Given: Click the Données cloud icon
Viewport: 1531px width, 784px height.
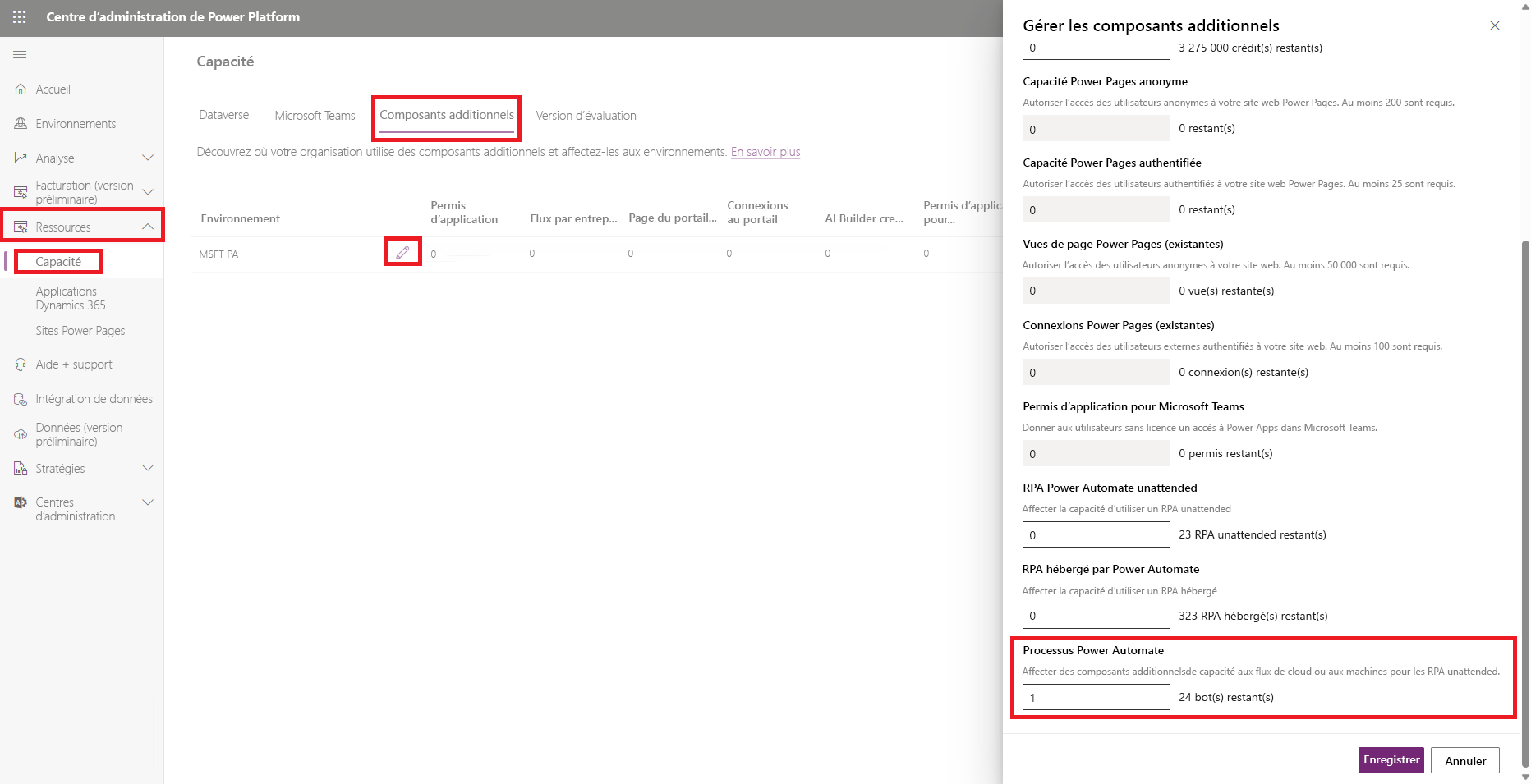Looking at the screenshot, I should (21, 434).
